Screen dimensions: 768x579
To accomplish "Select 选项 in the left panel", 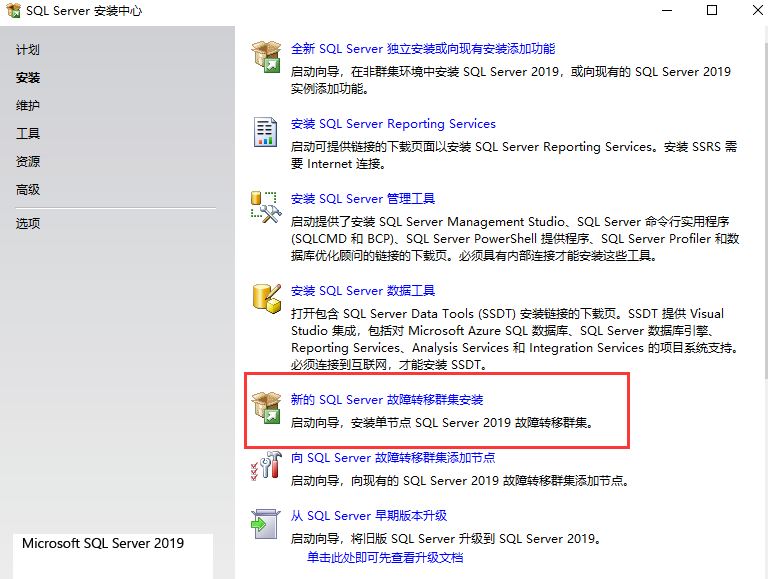I will click(28, 224).
